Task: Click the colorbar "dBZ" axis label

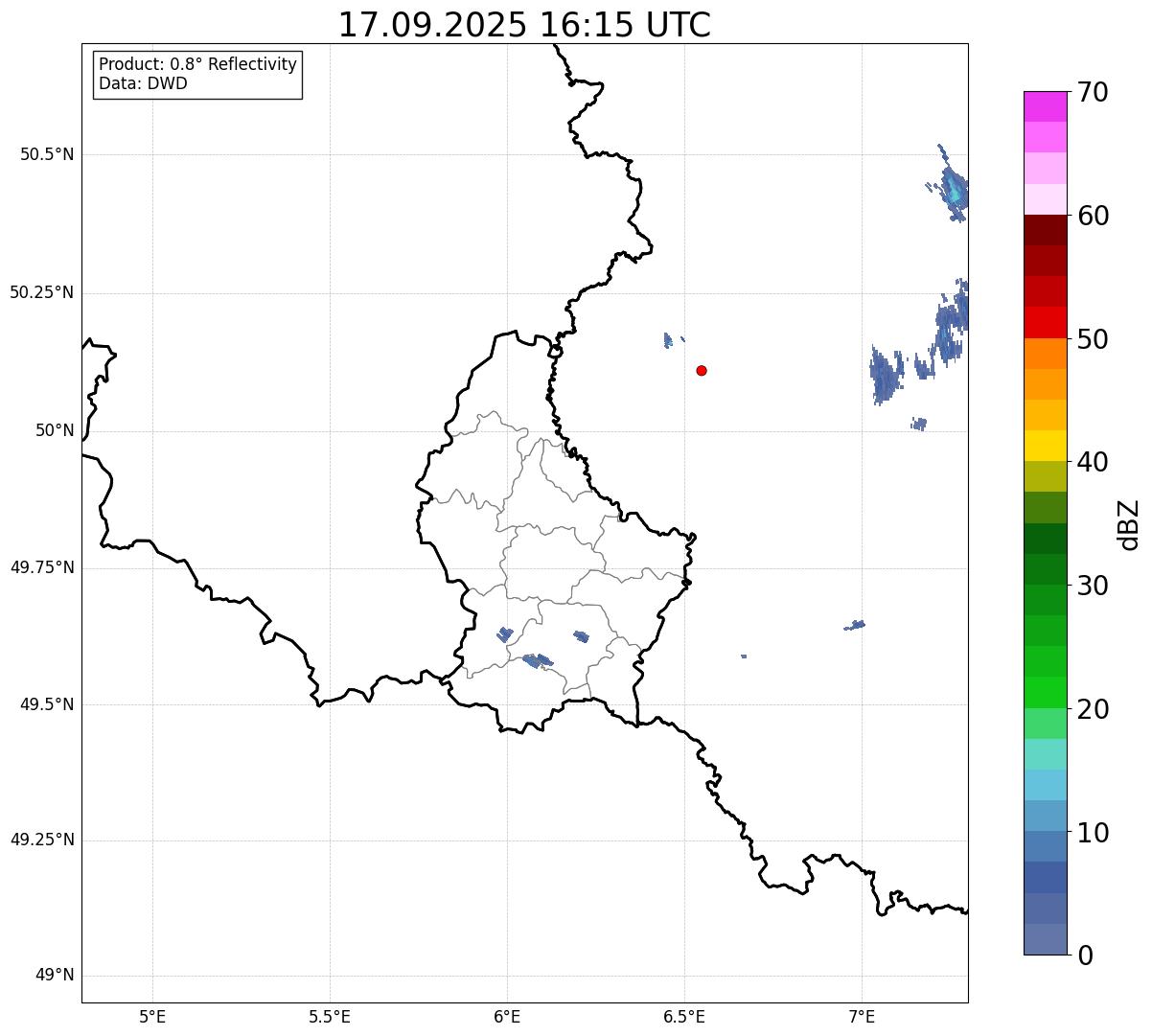Action: point(1129,523)
